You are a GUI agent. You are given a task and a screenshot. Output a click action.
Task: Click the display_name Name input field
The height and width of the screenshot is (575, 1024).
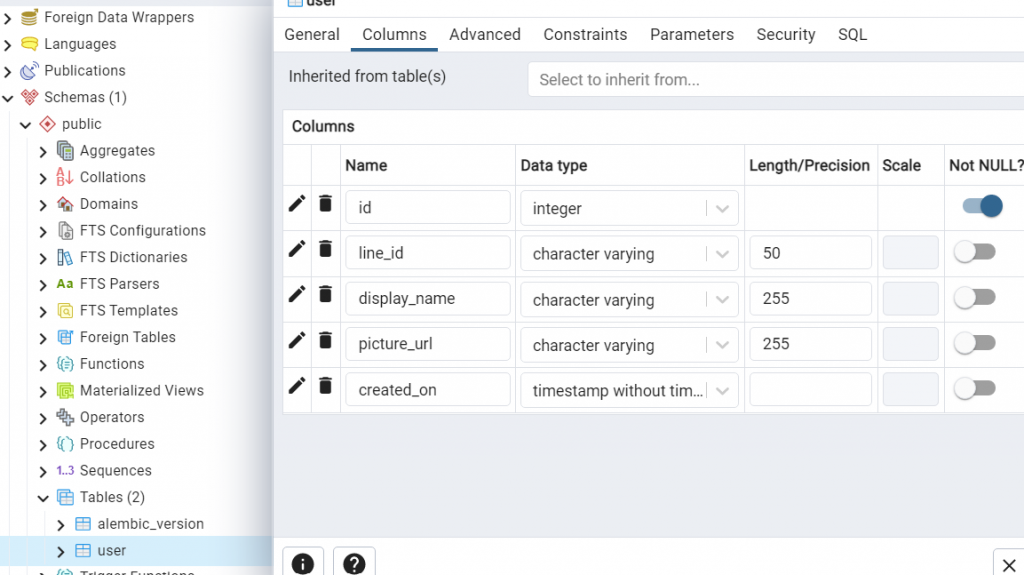tap(428, 299)
